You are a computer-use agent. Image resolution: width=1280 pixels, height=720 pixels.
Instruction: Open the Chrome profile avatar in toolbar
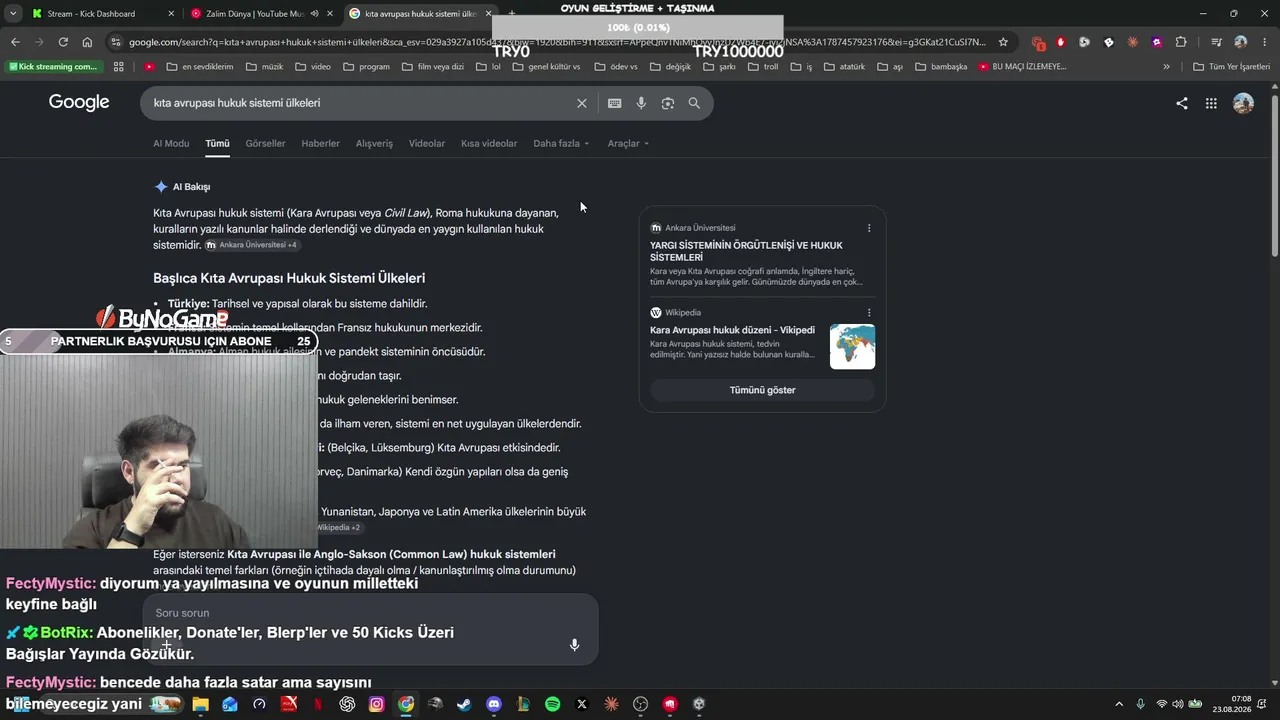point(1240,42)
